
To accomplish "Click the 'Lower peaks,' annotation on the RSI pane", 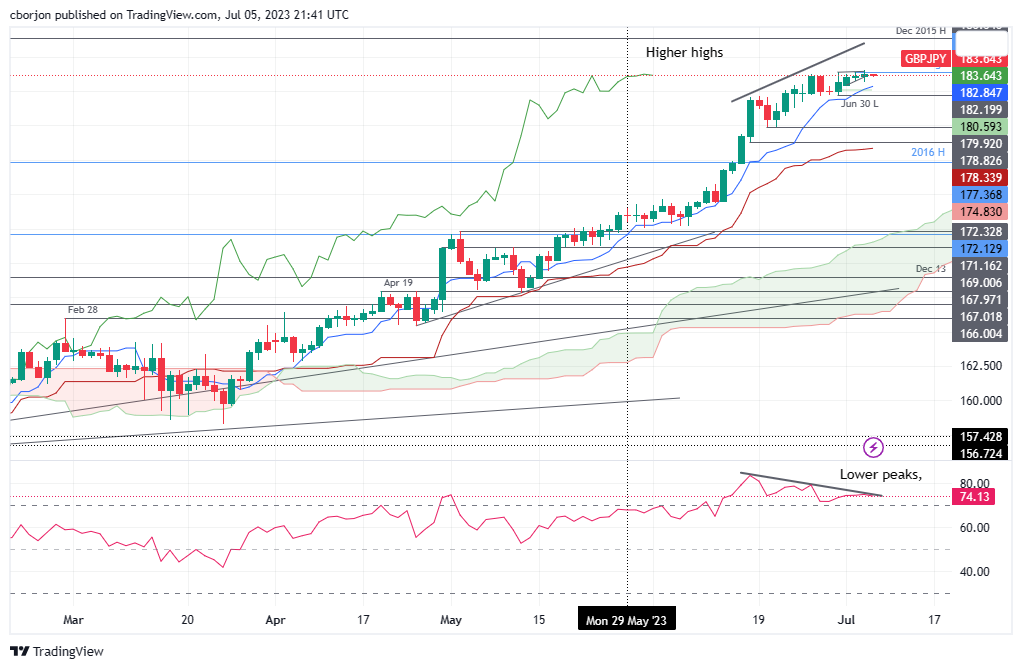I will click(881, 474).
